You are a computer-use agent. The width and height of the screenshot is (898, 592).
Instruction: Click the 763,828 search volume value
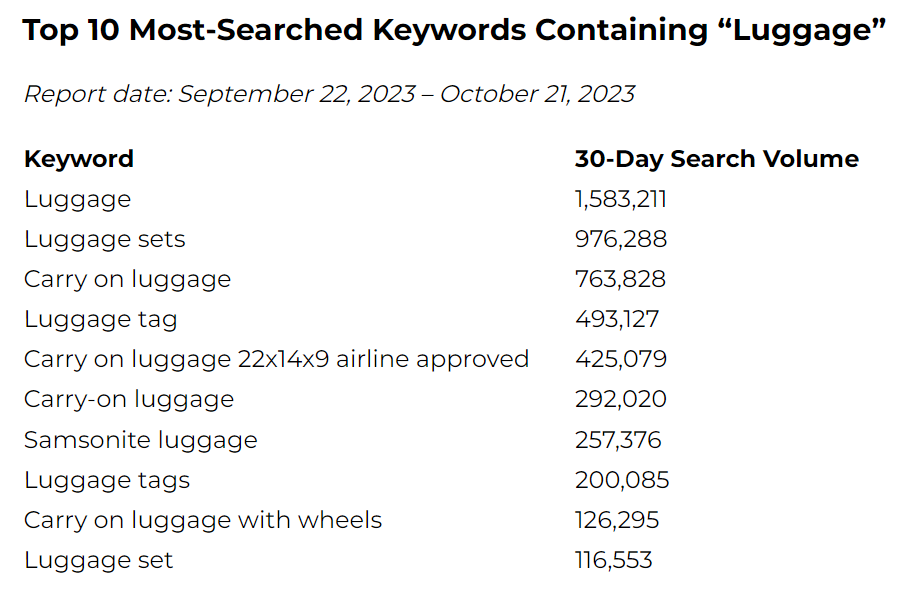620,279
